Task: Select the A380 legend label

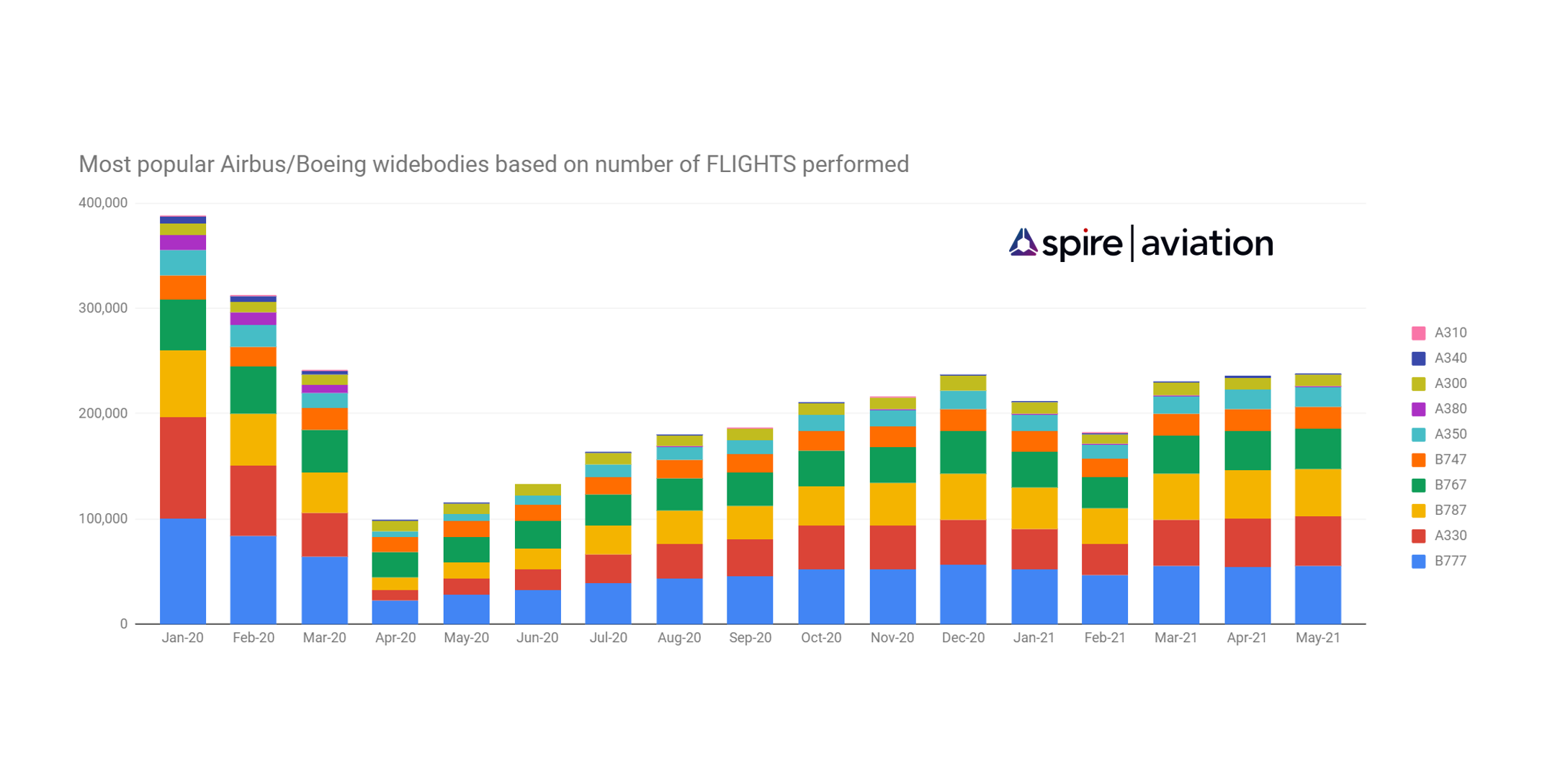Action: (x=1450, y=409)
